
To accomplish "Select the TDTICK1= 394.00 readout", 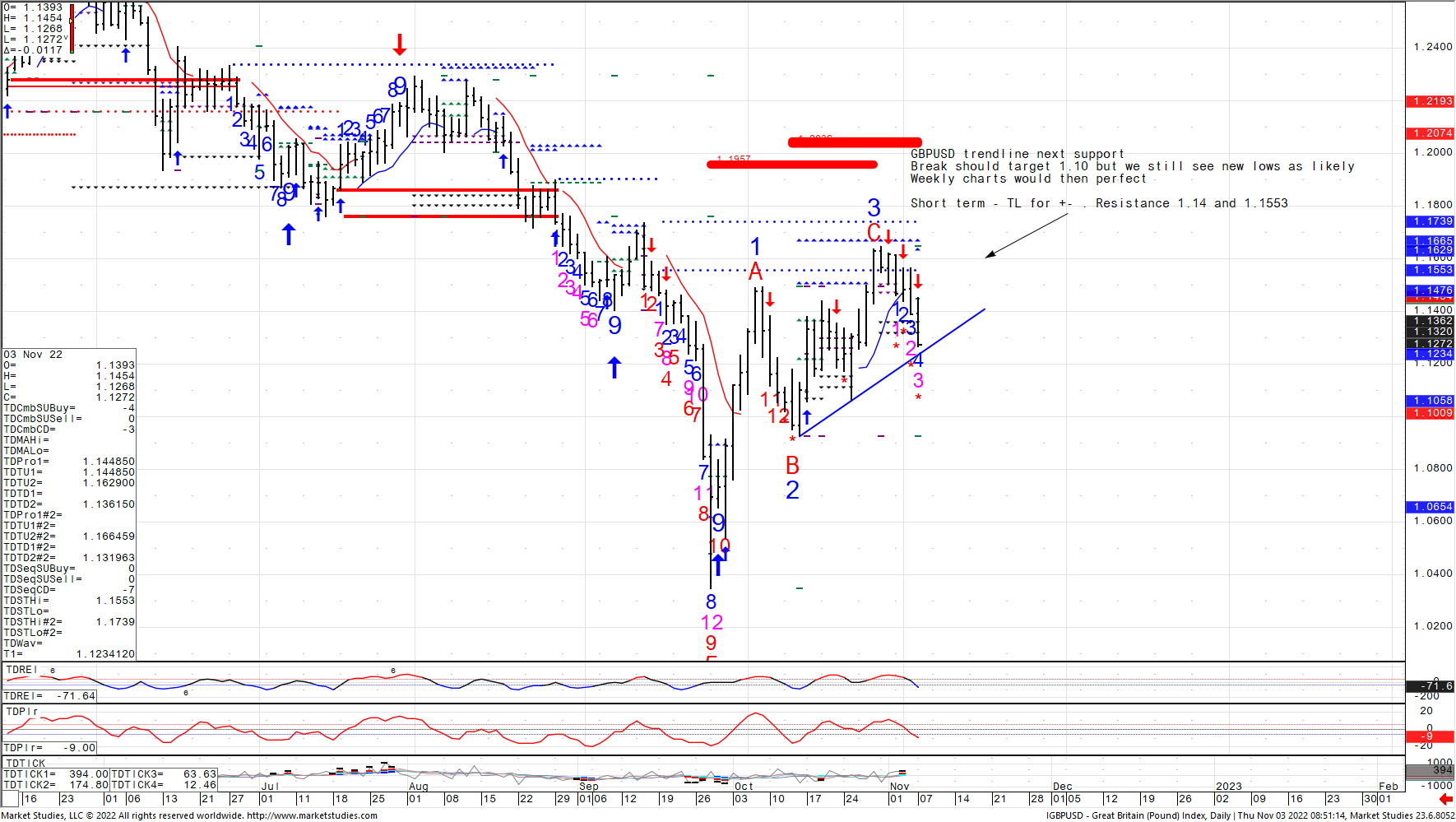I will (x=56, y=774).
